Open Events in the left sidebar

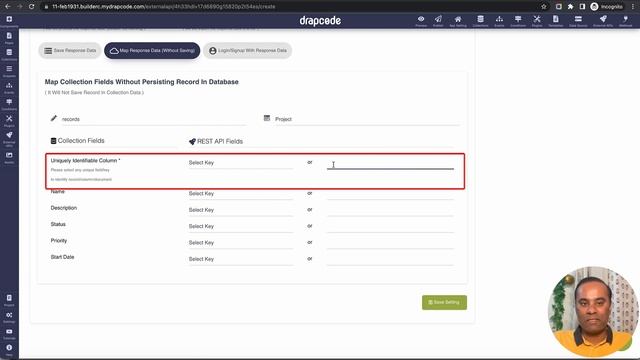click(x=9, y=88)
